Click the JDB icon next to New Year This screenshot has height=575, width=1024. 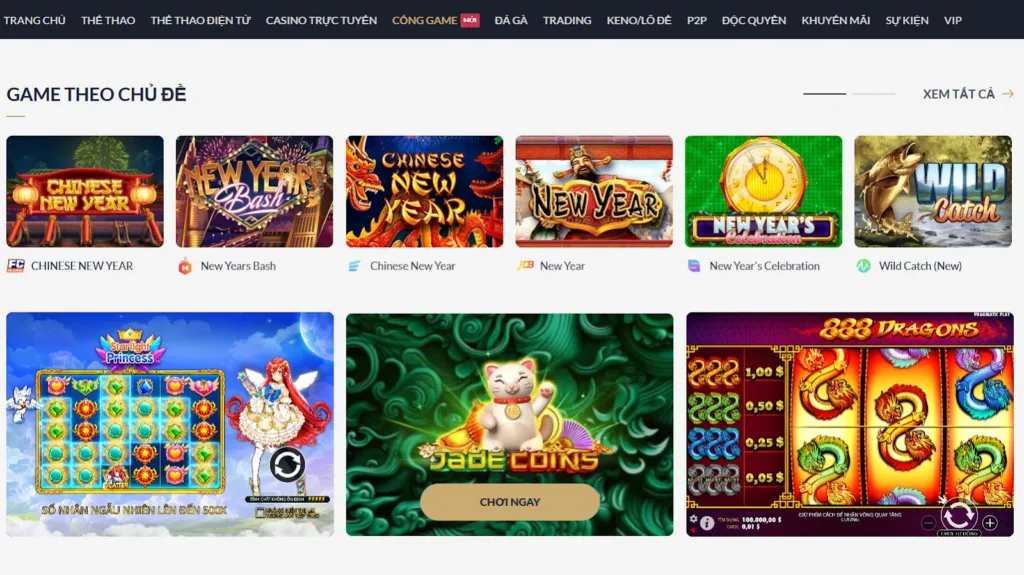click(525, 265)
